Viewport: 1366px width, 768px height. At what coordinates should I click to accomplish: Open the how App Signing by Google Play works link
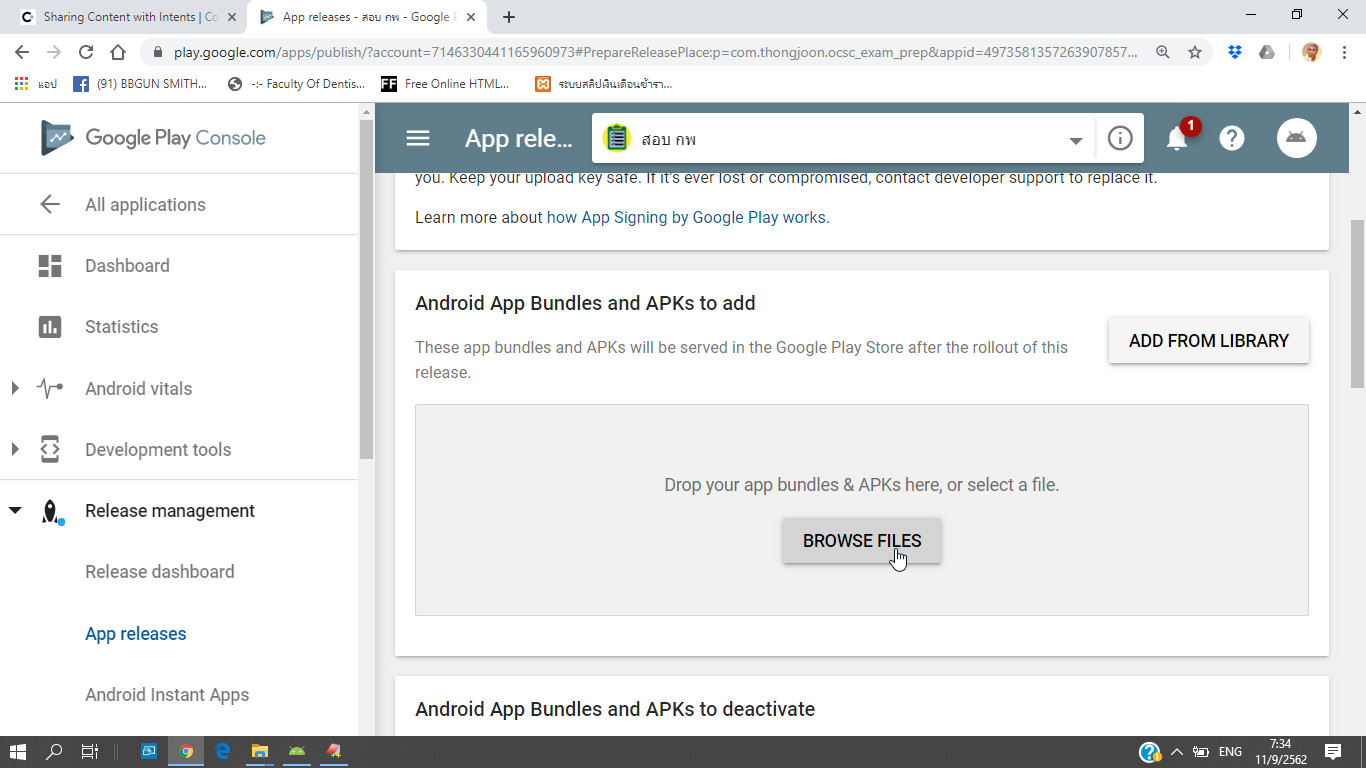tap(686, 217)
